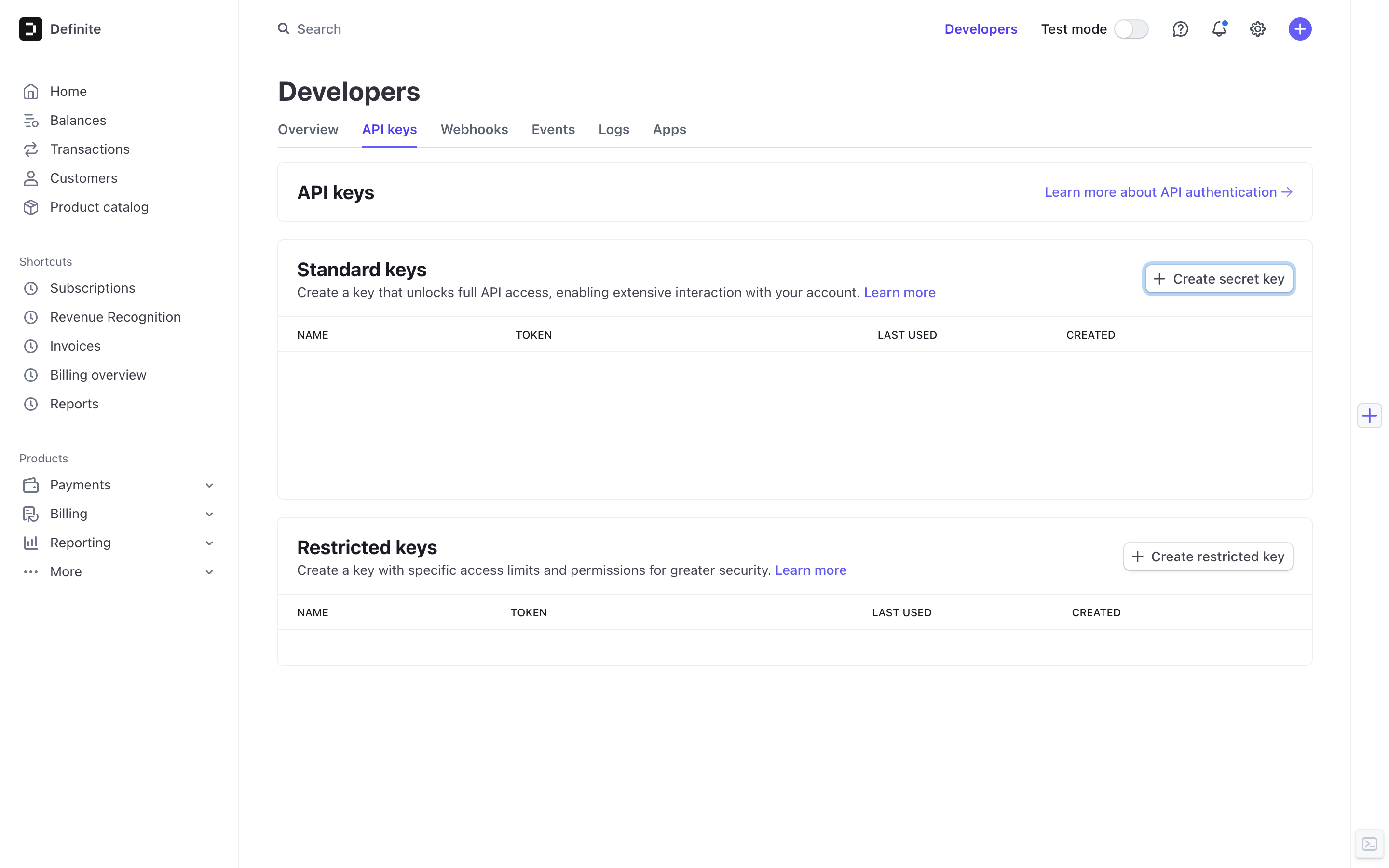Click the purple create plus icon in header
The height and width of the screenshot is (868, 1389).
coord(1299,29)
